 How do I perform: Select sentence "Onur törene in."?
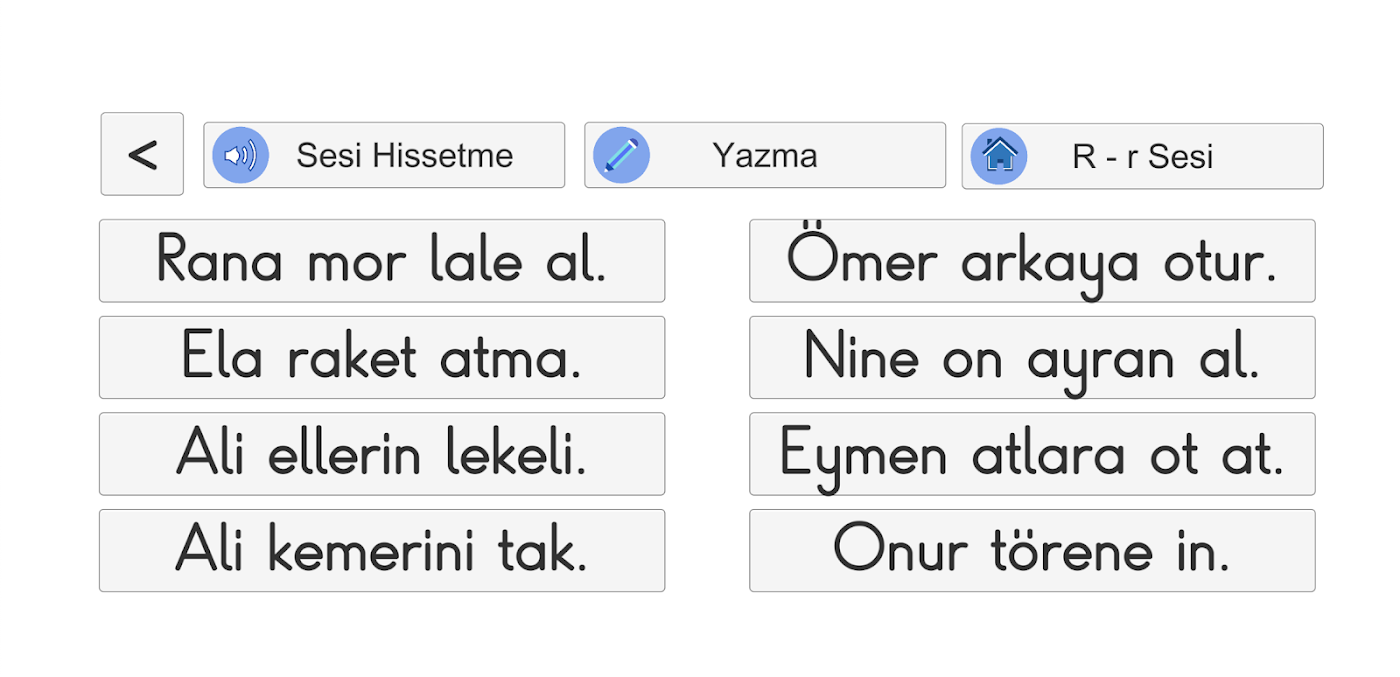tap(1032, 550)
